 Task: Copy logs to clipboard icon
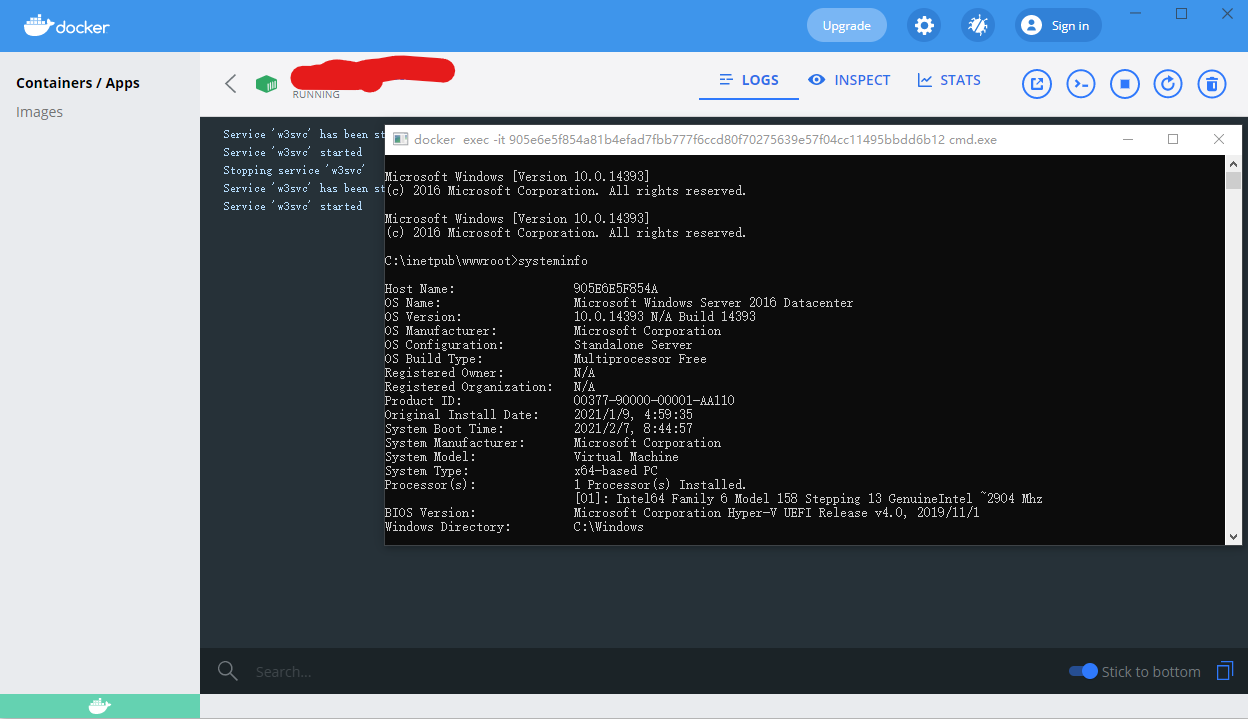tap(1225, 671)
